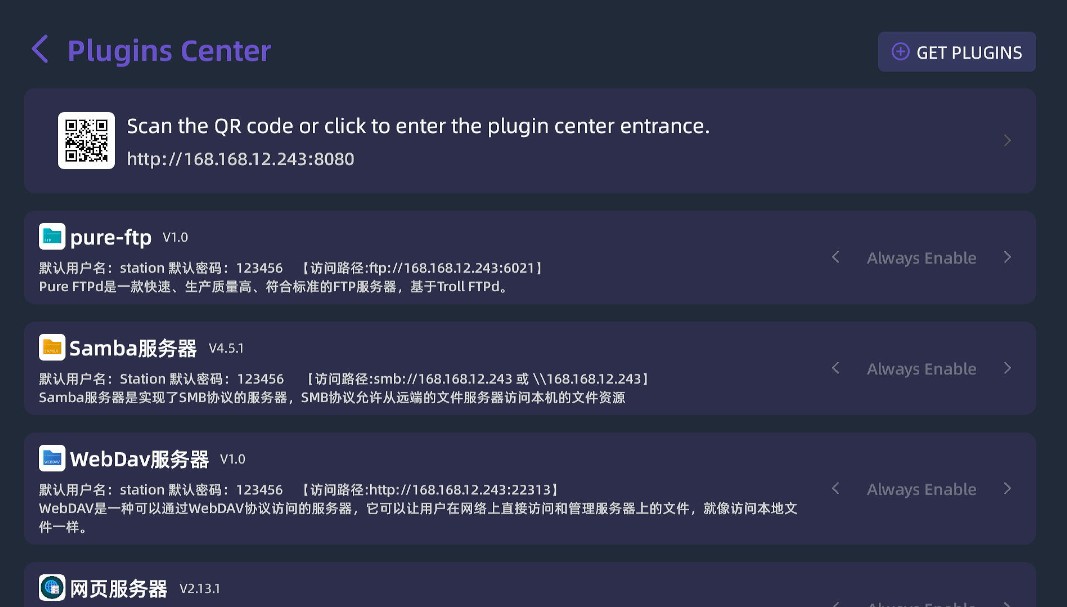Click the Samba server folder icon
Image resolution: width=1067 pixels, height=607 pixels.
click(52, 348)
